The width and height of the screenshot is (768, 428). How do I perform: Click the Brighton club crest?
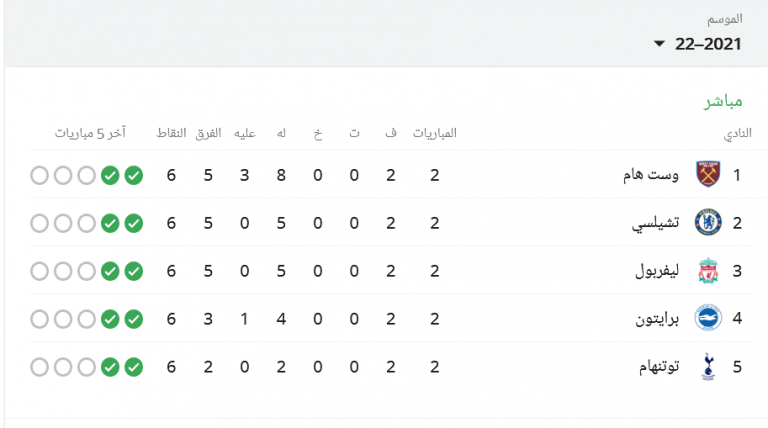pyautogui.click(x=708, y=318)
